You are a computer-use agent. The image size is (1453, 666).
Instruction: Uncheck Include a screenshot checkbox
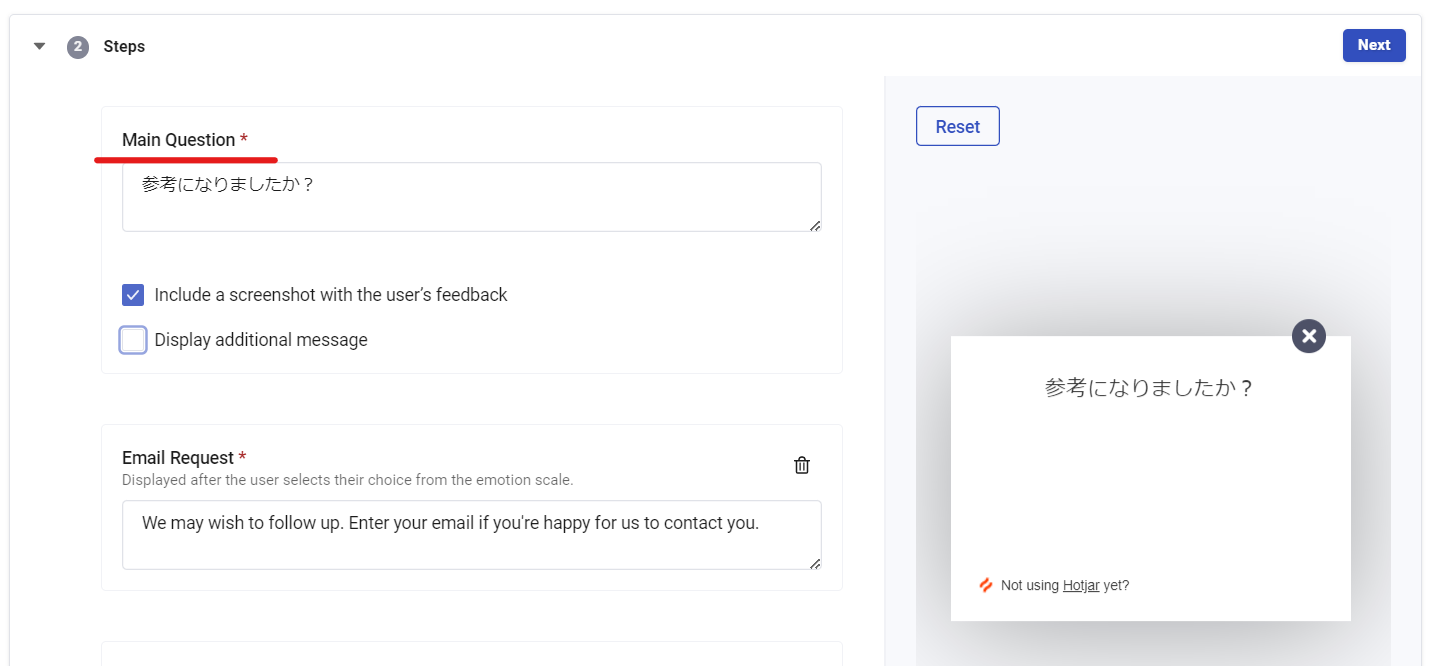click(x=133, y=295)
